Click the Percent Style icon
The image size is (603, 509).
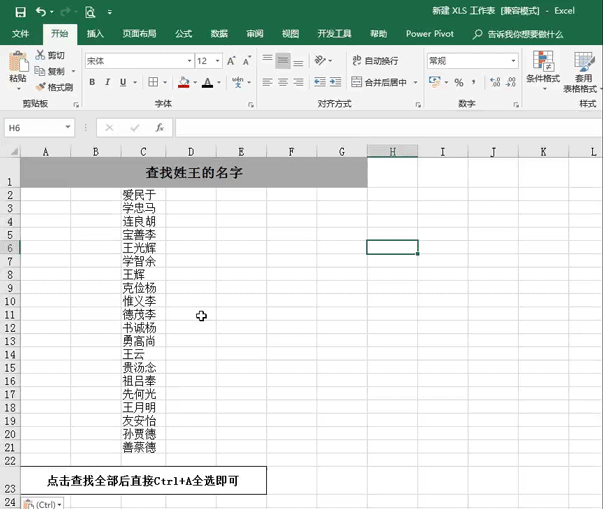459,82
